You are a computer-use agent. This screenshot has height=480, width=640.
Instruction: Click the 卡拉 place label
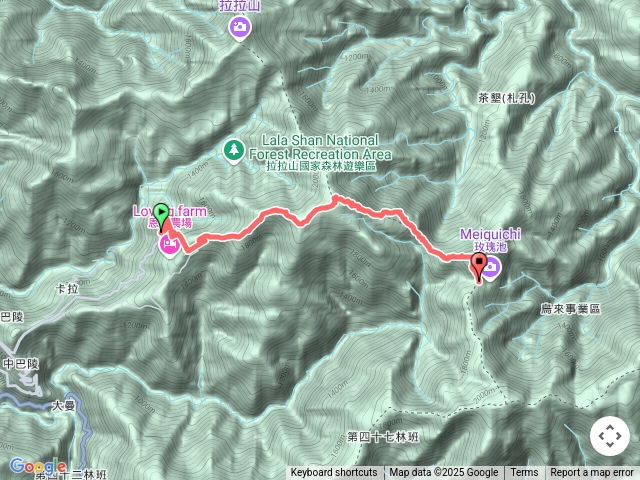point(67,289)
